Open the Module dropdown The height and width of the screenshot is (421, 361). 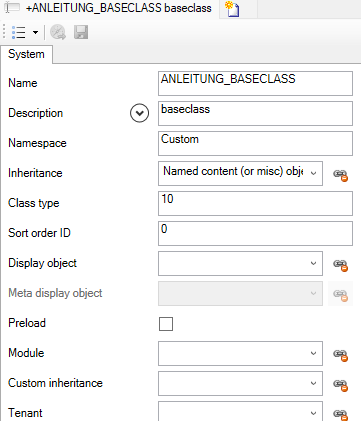240,353
